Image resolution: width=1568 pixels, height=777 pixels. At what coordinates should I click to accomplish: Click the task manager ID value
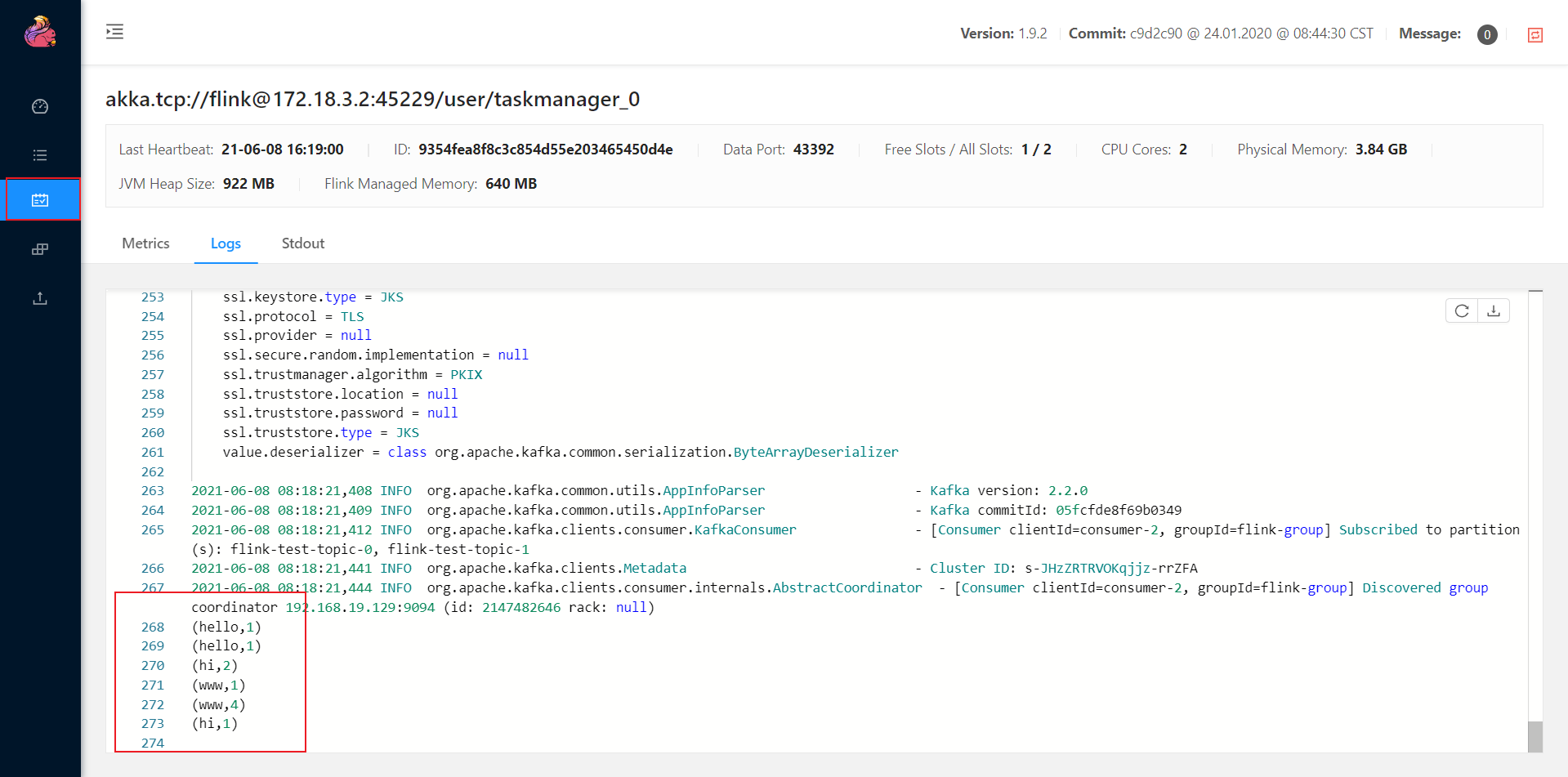coord(546,150)
